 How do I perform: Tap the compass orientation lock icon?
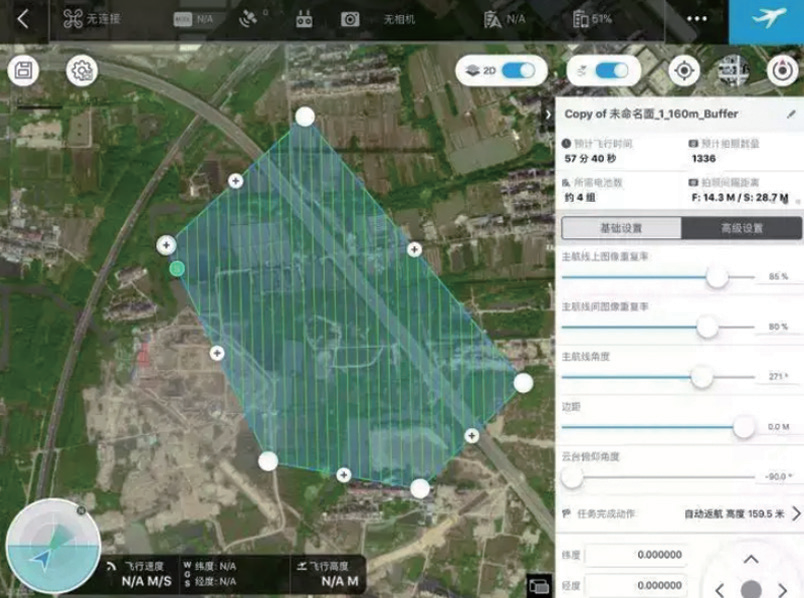(x=782, y=70)
